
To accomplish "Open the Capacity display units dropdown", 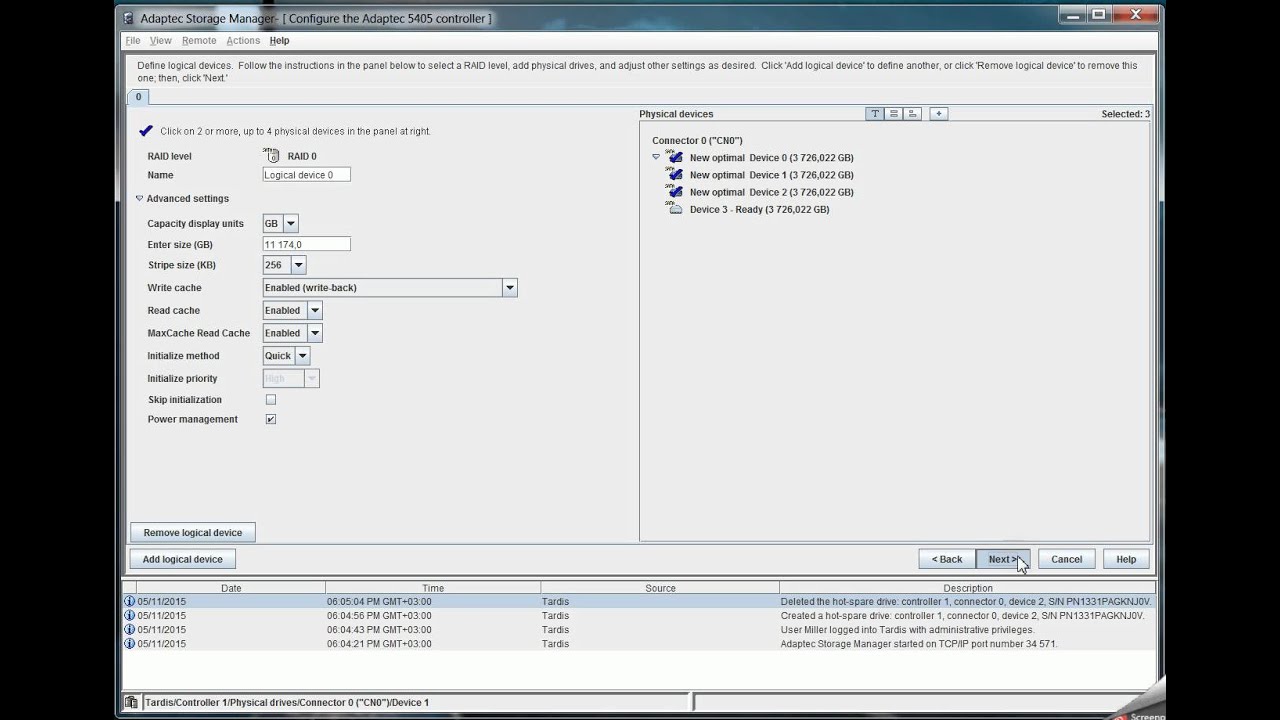I will tap(290, 224).
